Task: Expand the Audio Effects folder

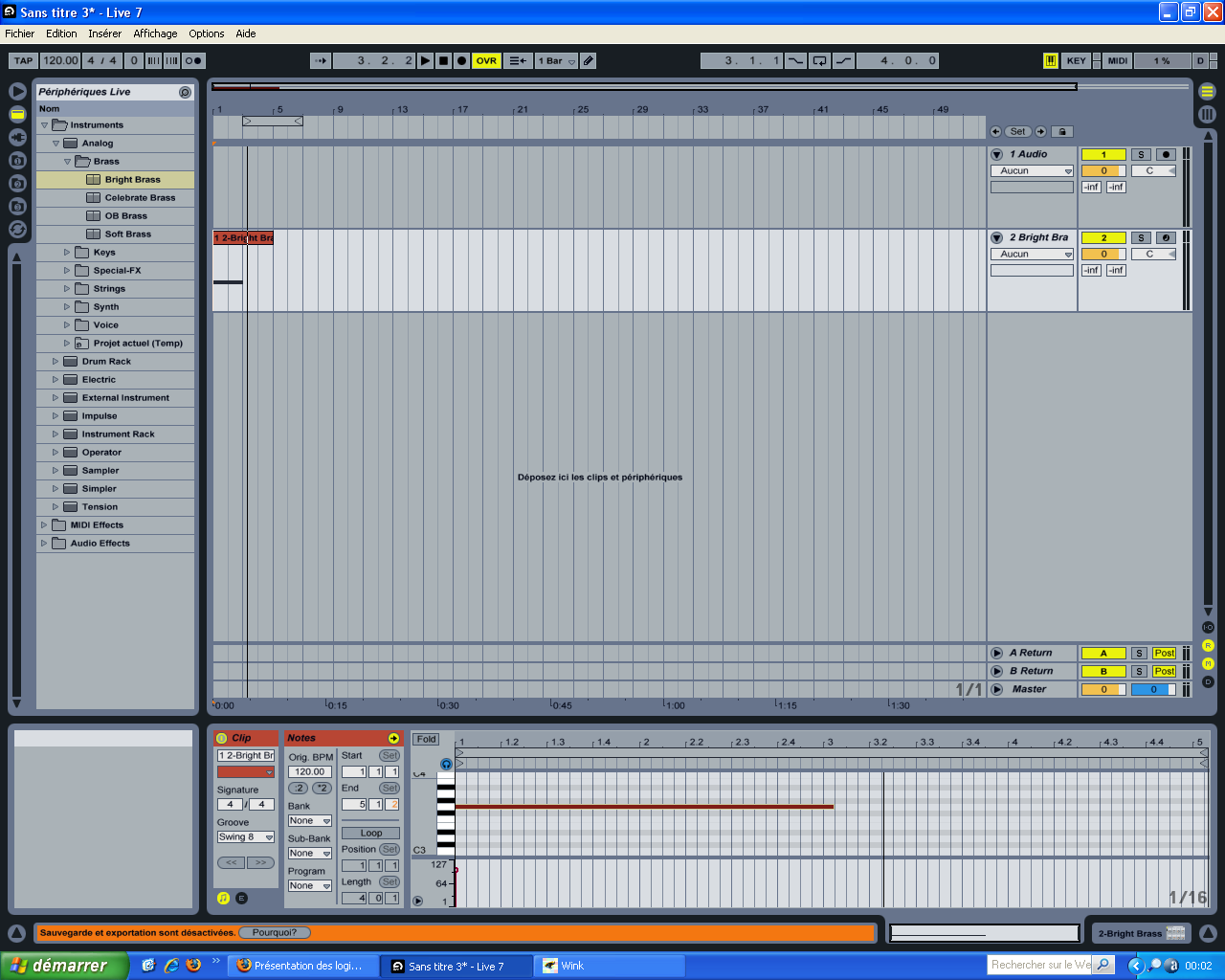Action: point(44,544)
